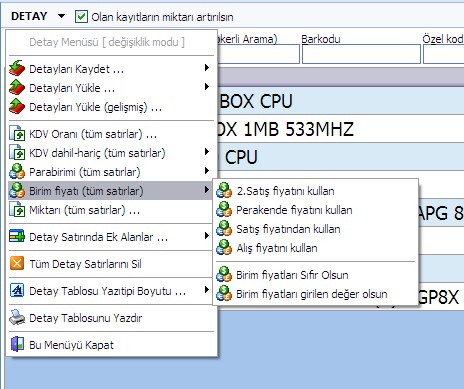Click the Miktarı document icon
464x389 pixels.
pos(17,210)
